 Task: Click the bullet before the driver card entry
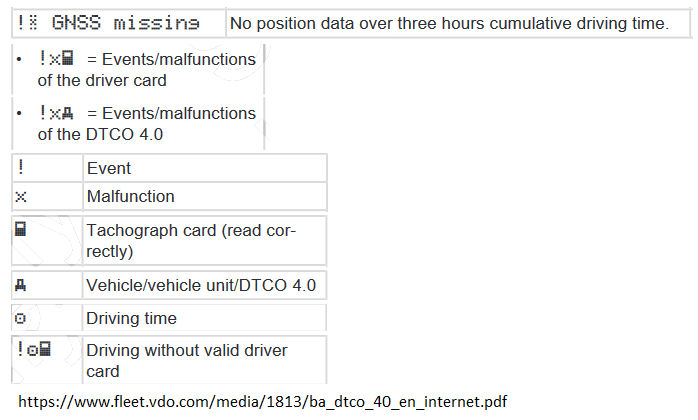coord(19,59)
